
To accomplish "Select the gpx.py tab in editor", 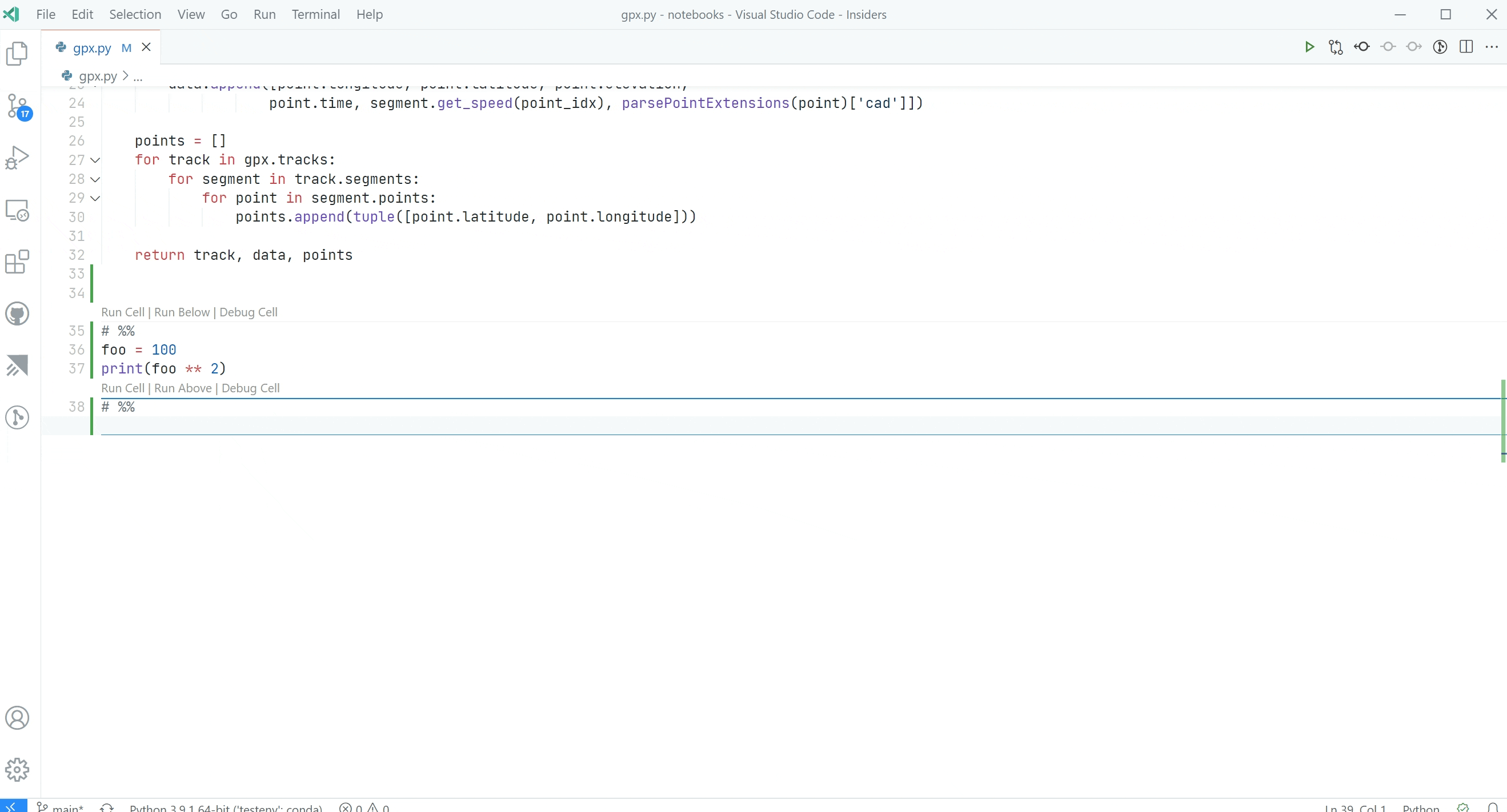I will tap(92, 47).
